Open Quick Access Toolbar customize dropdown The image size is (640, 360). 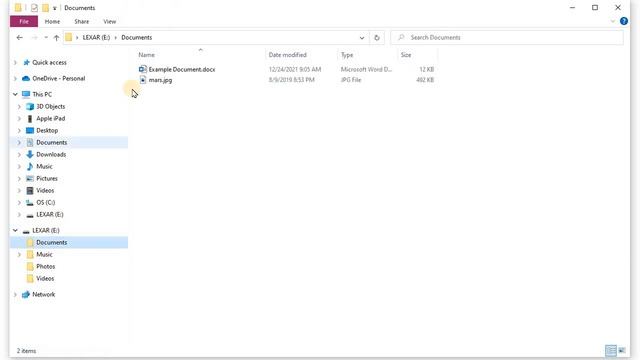55,8
